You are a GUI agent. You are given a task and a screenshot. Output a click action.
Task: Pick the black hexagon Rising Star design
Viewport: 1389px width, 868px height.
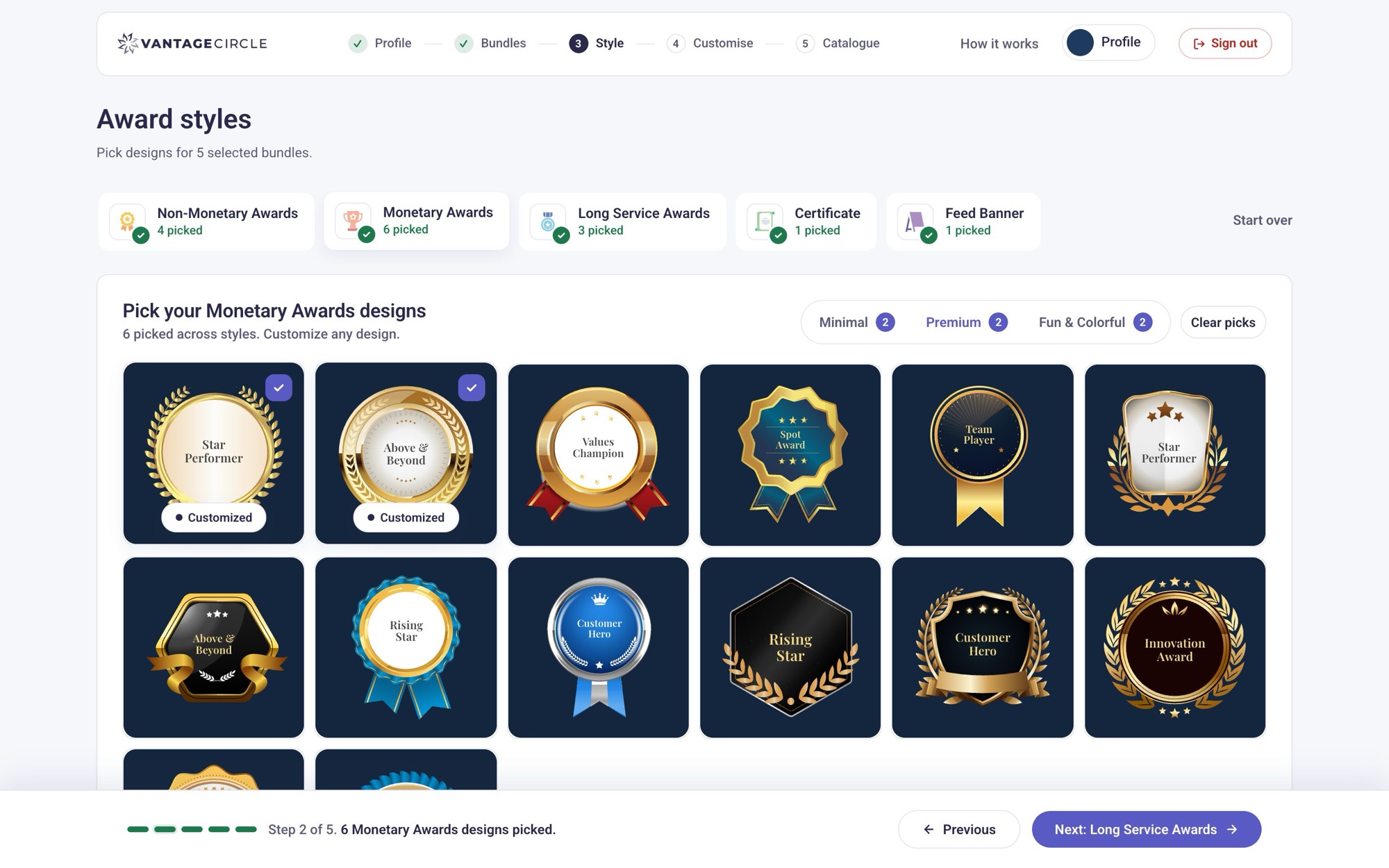pos(790,647)
